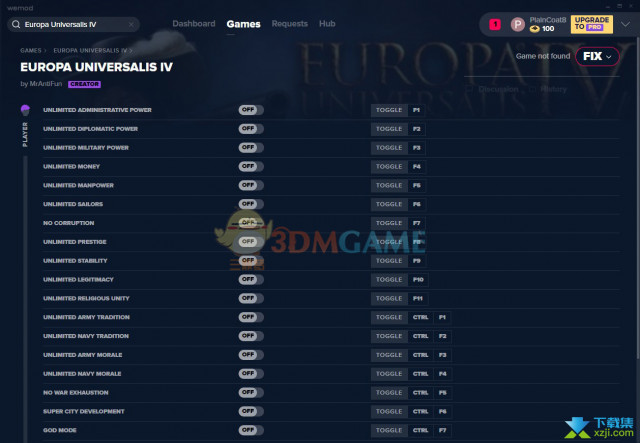Switch to the Games tab
The width and height of the screenshot is (640, 443).
point(243,24)
